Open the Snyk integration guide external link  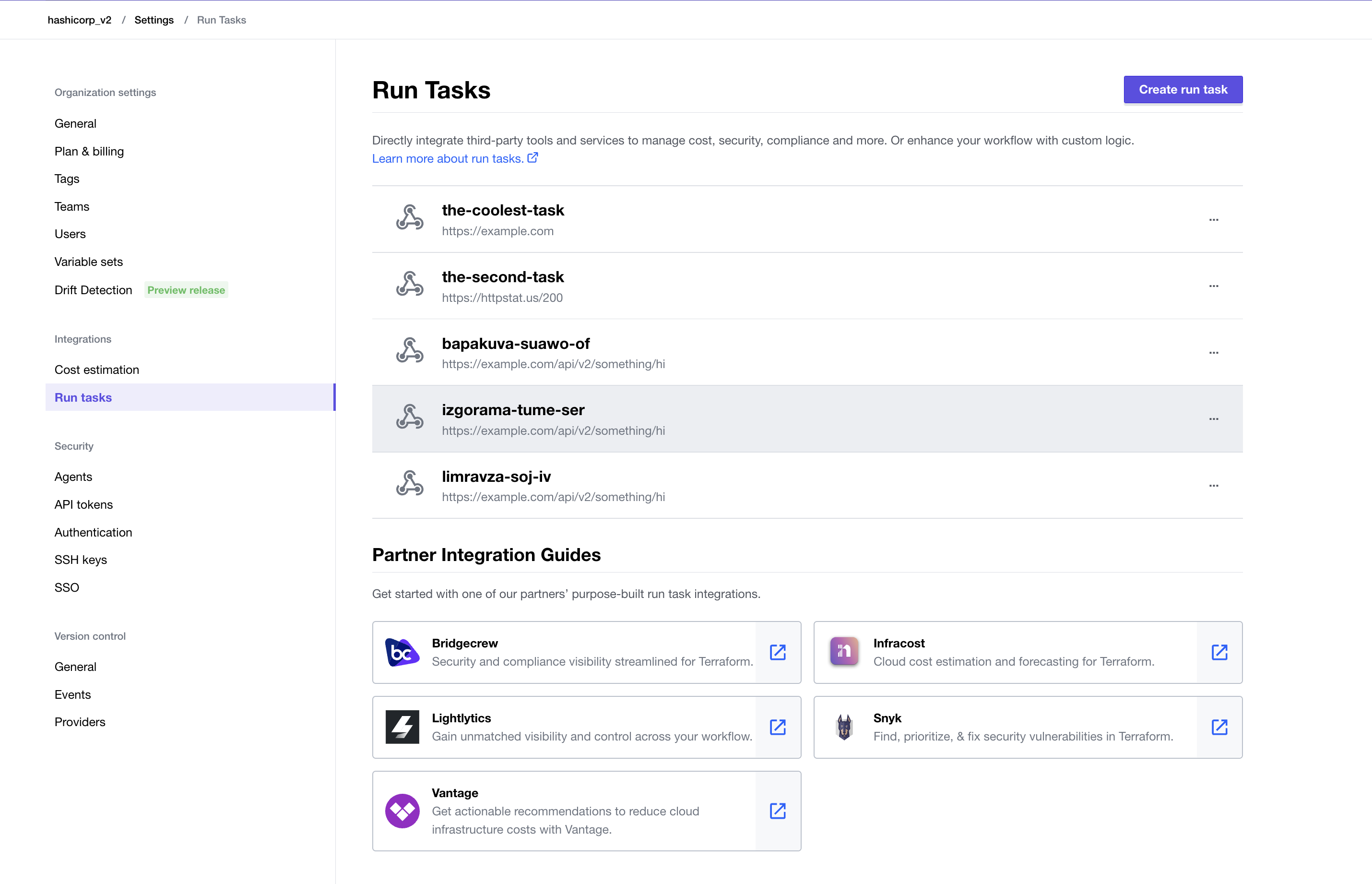click(1220, 727)
